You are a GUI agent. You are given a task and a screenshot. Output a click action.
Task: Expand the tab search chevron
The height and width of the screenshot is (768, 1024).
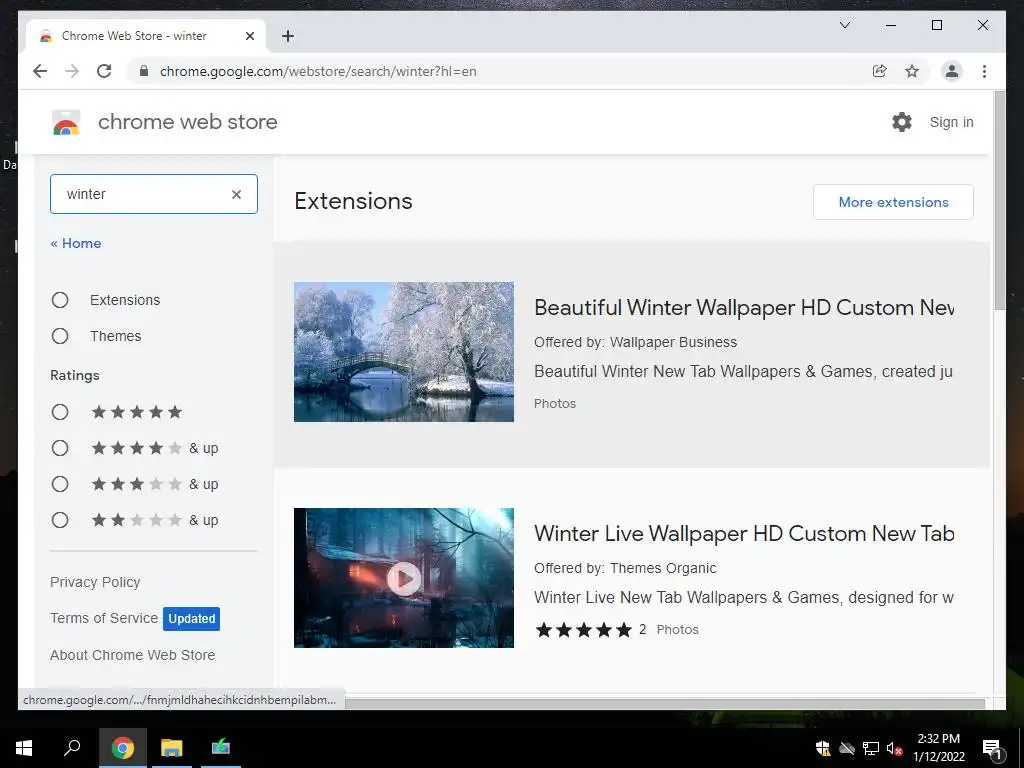coord(844,25)
